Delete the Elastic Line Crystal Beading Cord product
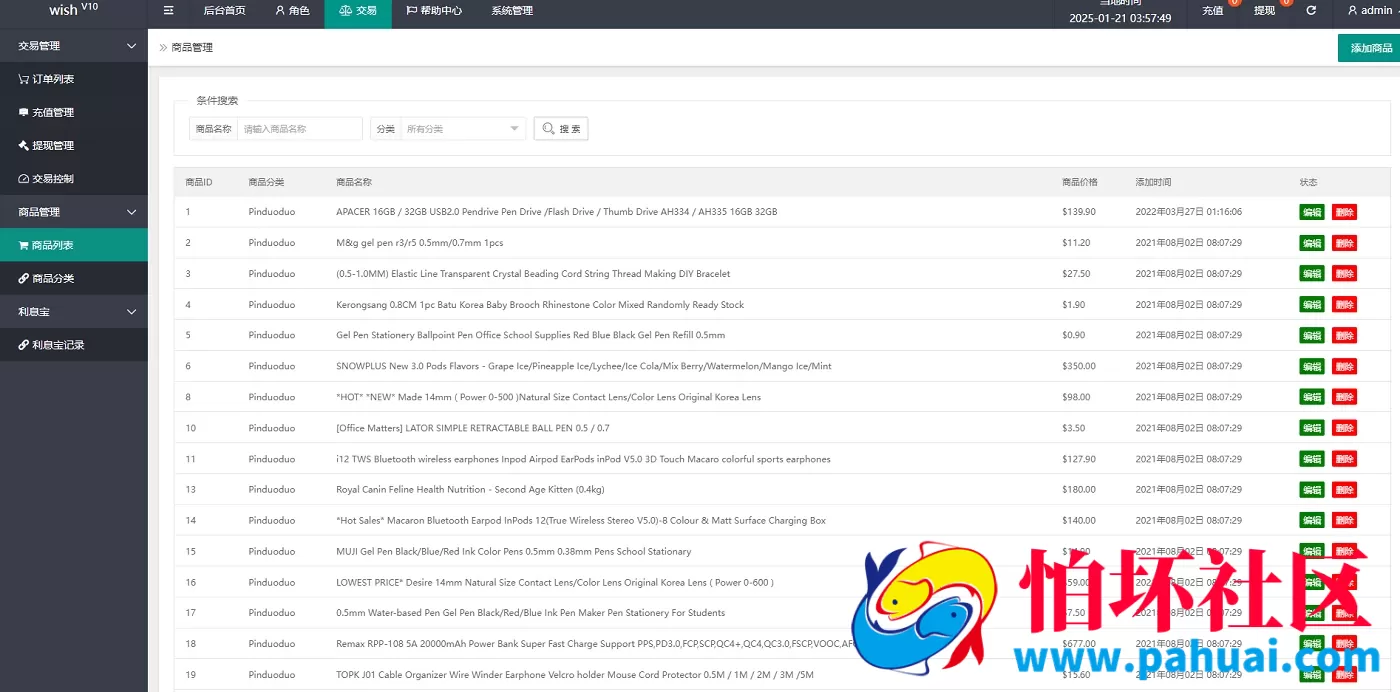Viewport: 1400px width, 692px height. pyautogui.click(x=1344, y=274)
